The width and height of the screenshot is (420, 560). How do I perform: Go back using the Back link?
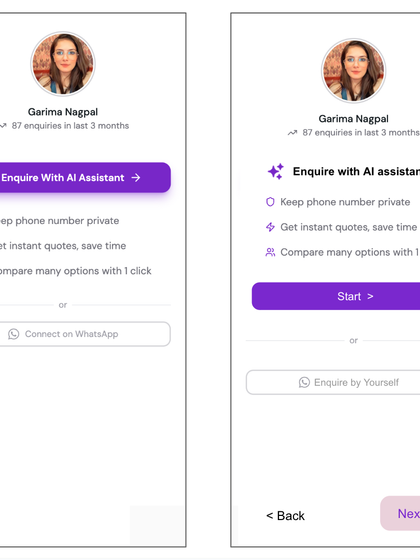coord(286,516)
